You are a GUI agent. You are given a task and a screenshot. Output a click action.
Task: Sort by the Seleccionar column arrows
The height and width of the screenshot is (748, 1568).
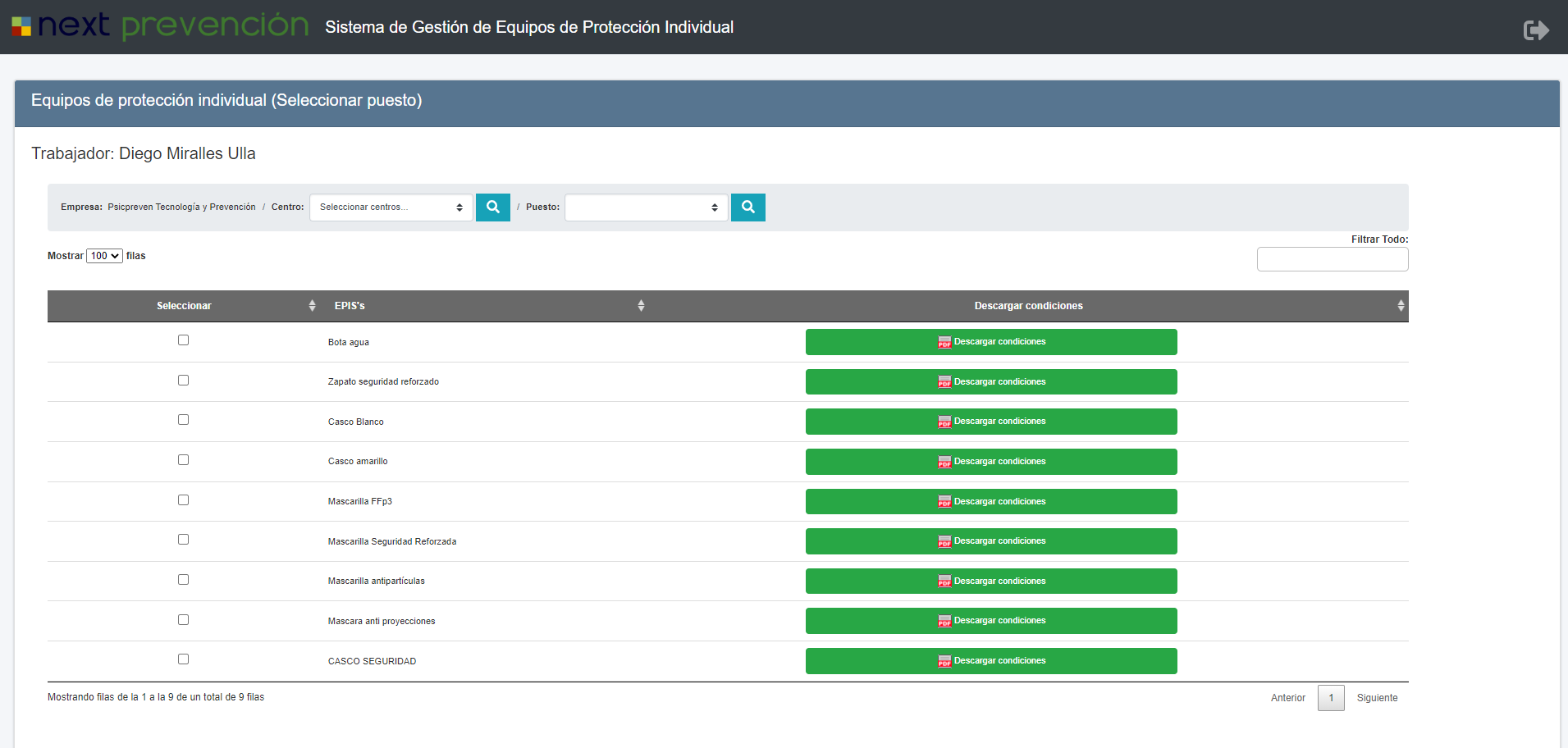coord(312,306)
